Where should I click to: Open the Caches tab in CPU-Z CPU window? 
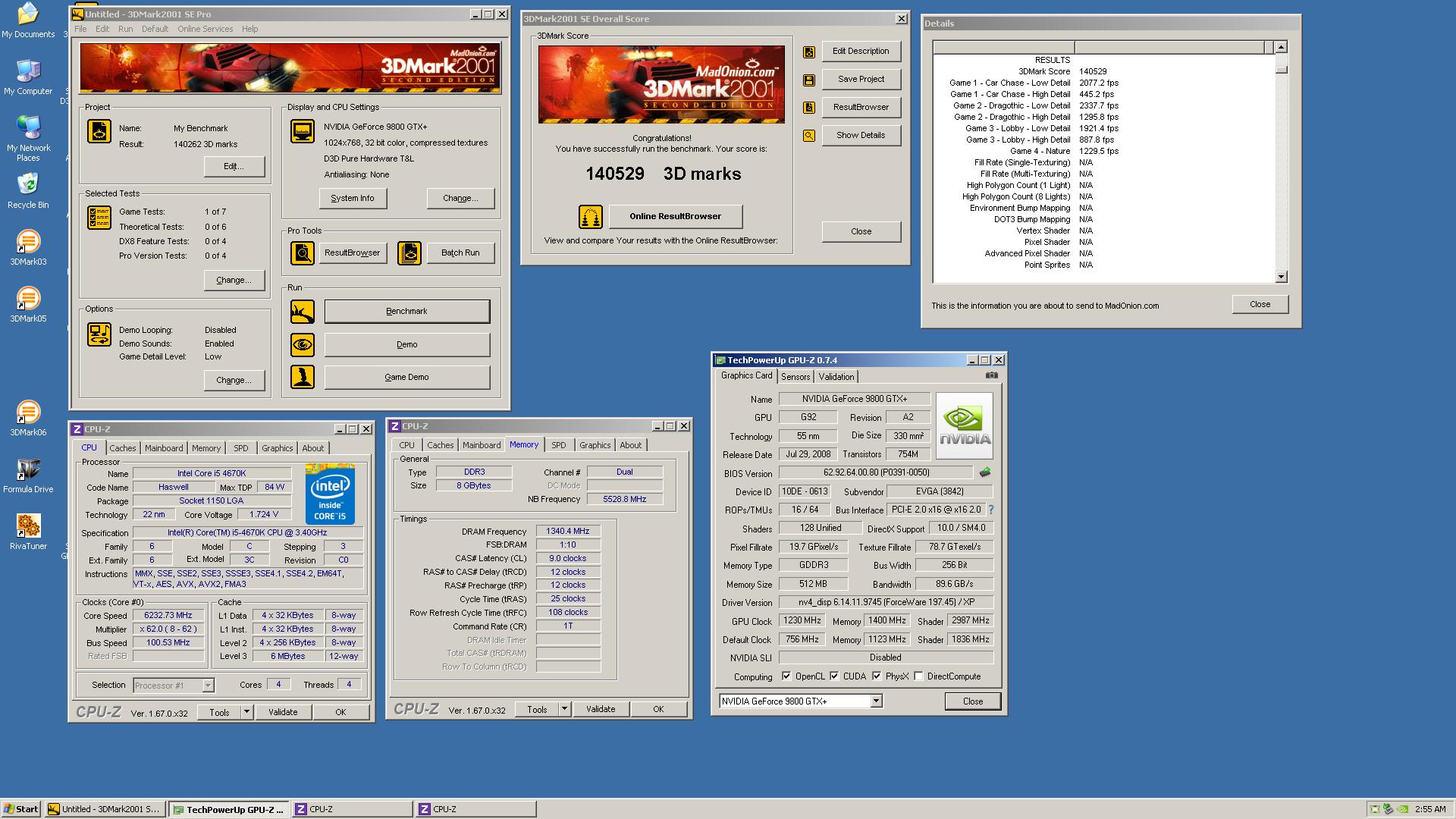click(123, 448)
